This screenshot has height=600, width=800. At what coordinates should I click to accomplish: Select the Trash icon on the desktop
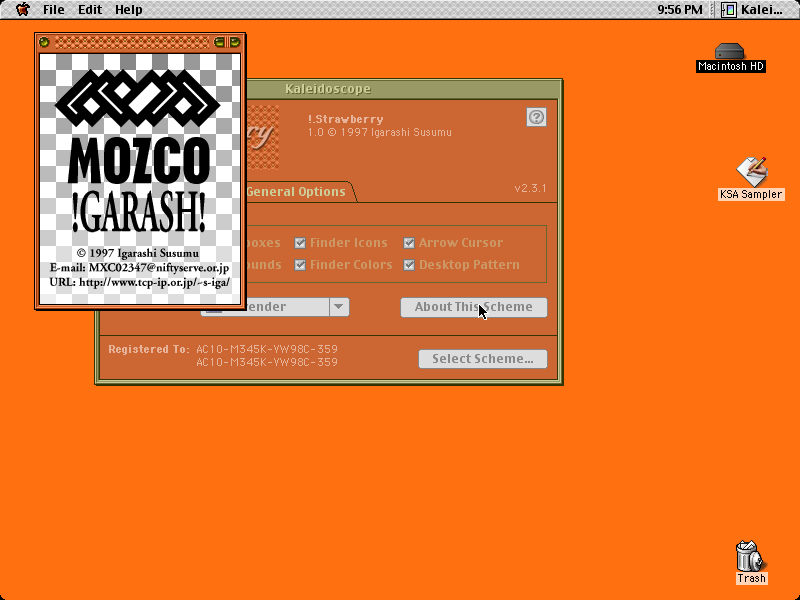pos(751,562)
